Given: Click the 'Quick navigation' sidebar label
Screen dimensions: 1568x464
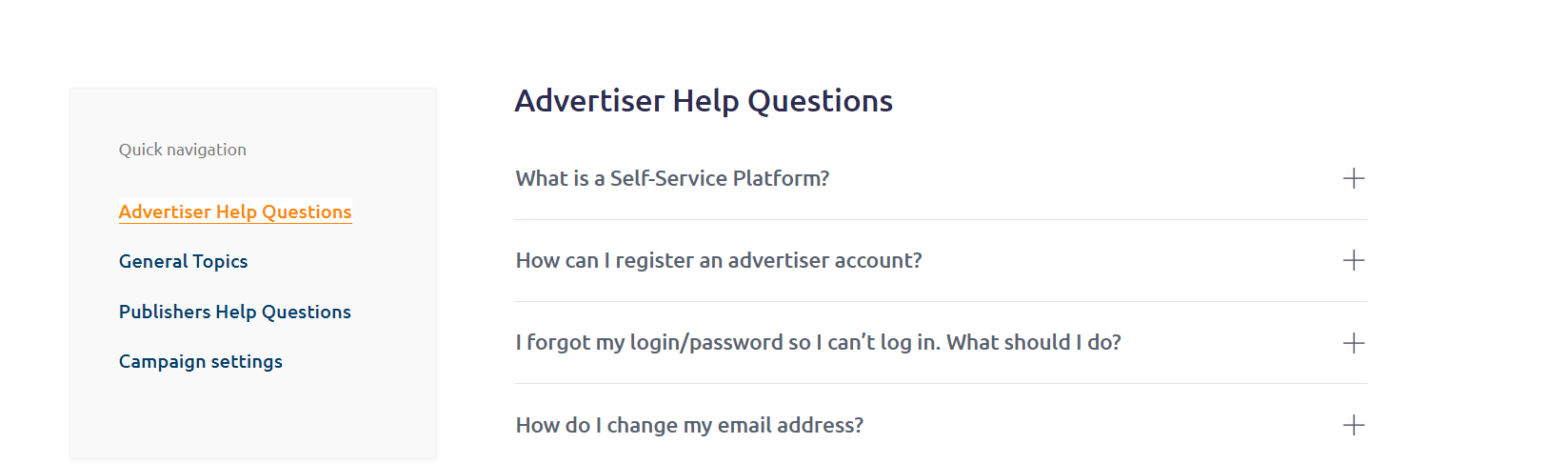Looking at the screenshot, I should pyautogui.click(x=182, y=150).
